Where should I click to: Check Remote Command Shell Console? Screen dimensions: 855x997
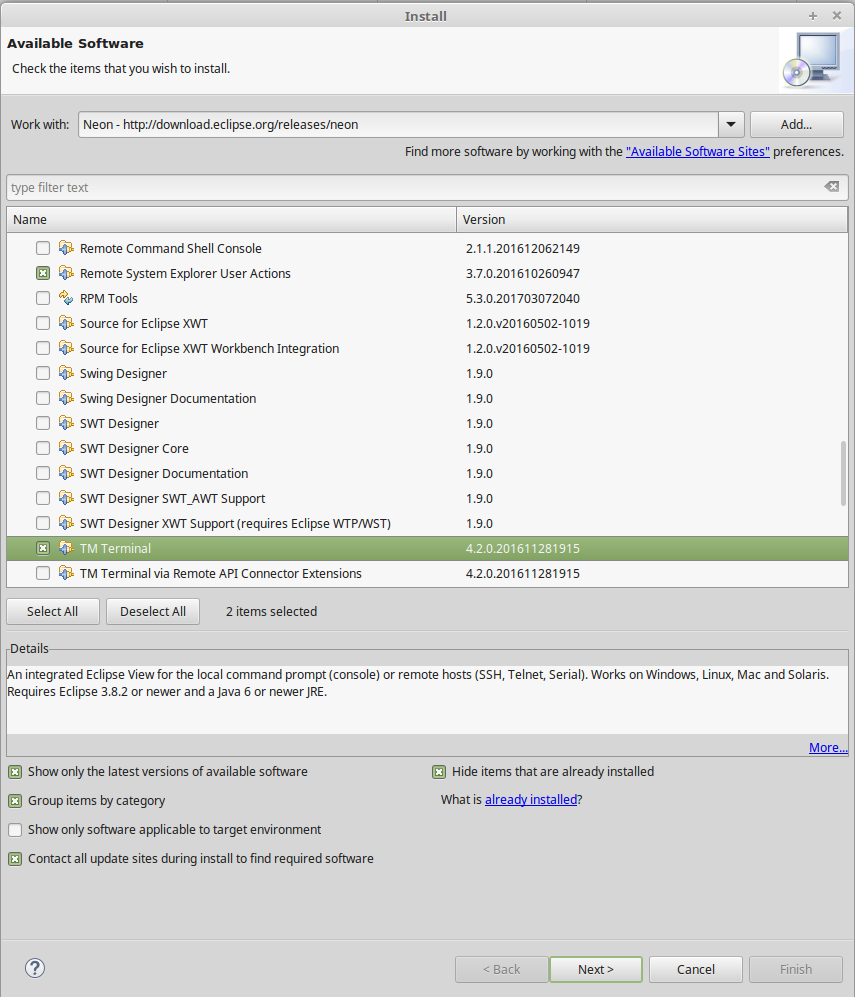point(43,248)
